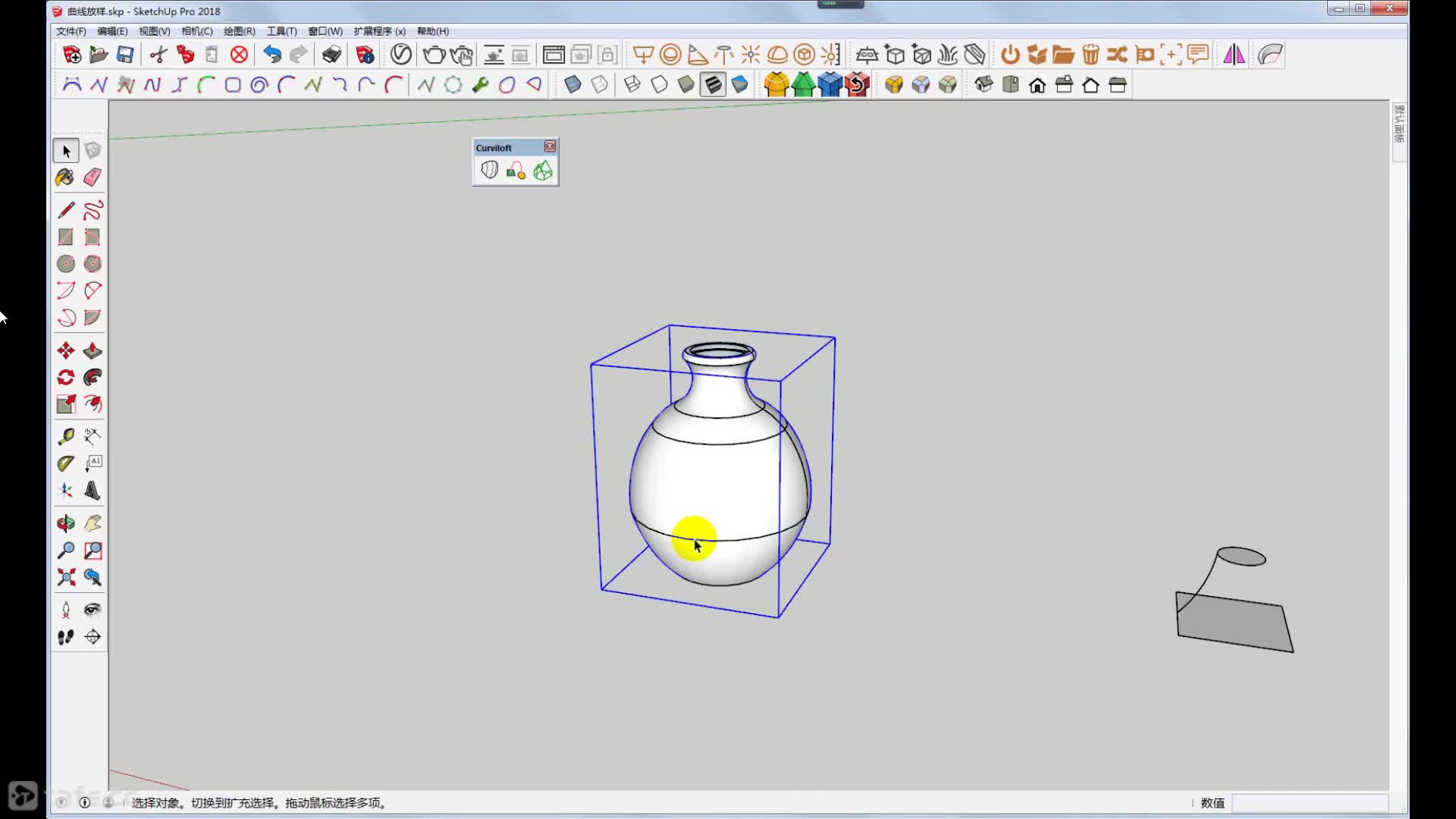Image resolution: width=1456 pixels, height=819 pixels.
Task: Choose the Text label tool
Action: click(93, 463)
